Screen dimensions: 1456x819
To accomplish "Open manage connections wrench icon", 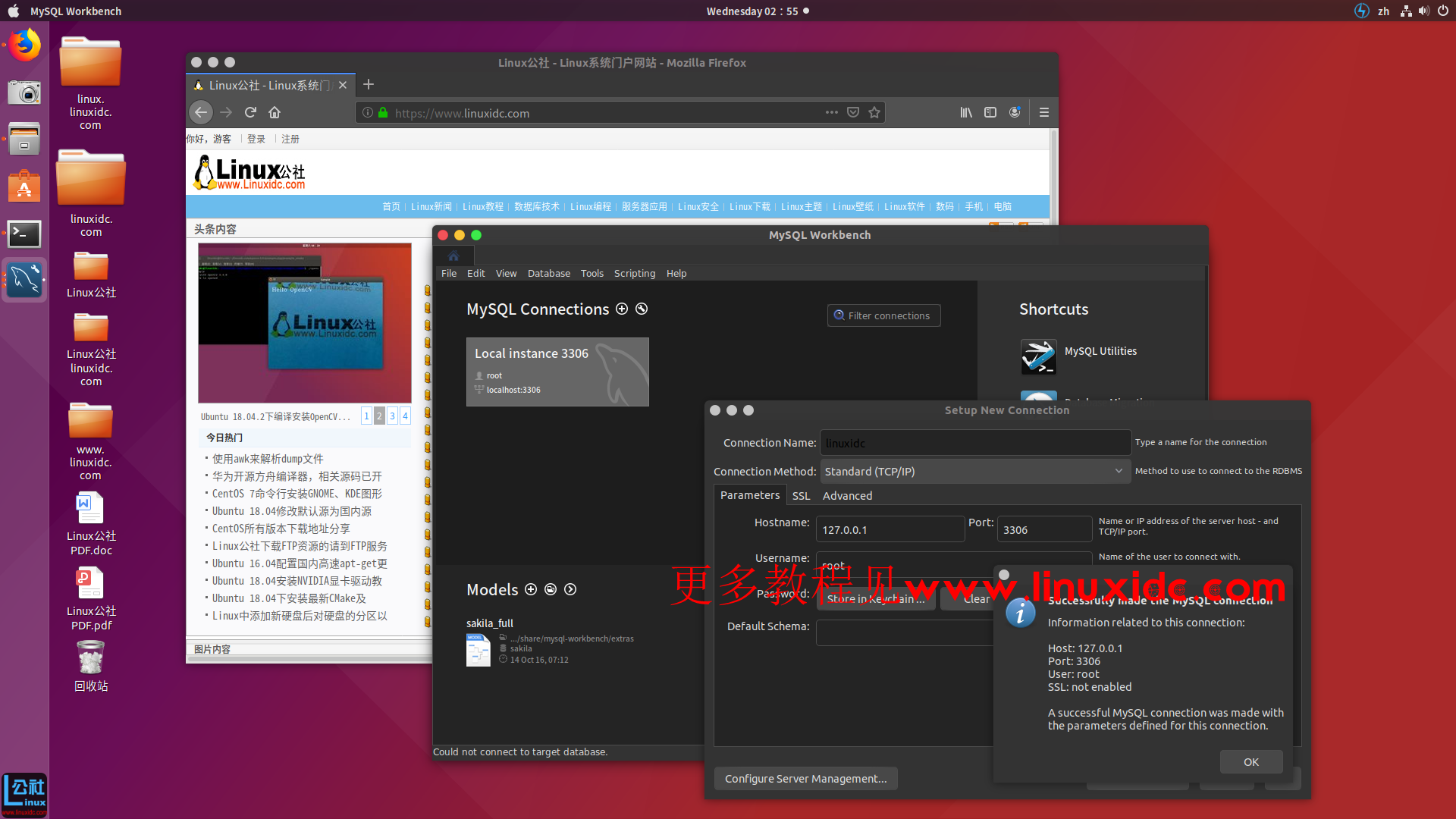I will (642, 309).
